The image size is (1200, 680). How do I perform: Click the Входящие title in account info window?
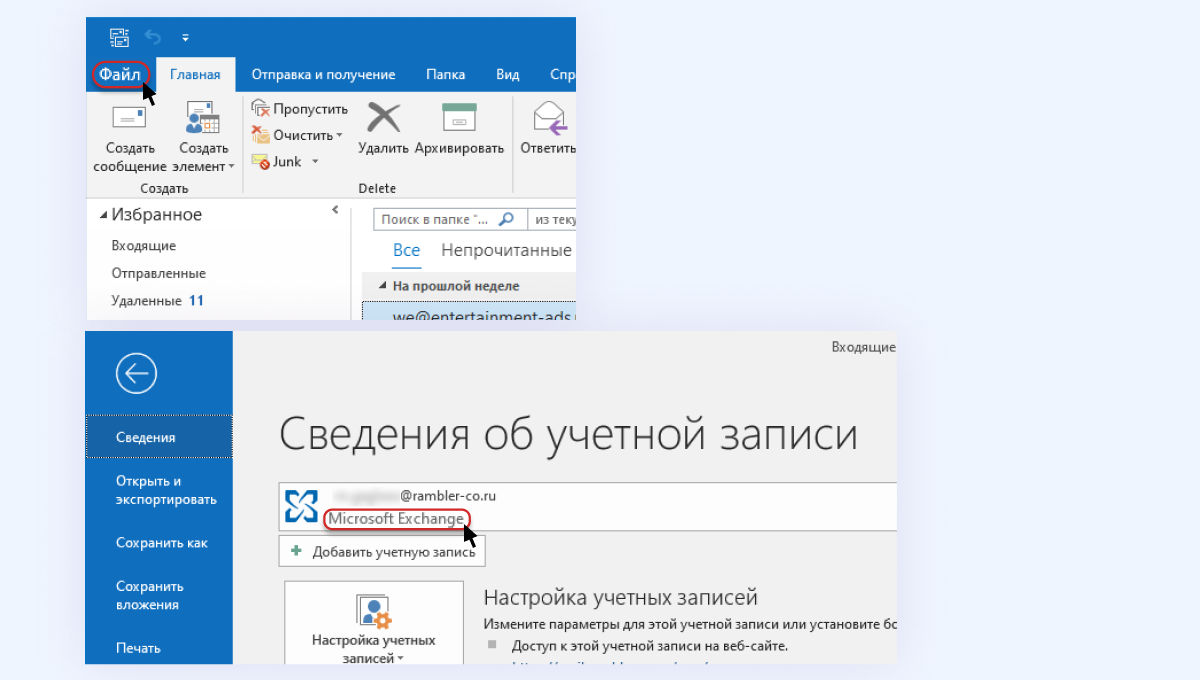[x=864, y=347]
